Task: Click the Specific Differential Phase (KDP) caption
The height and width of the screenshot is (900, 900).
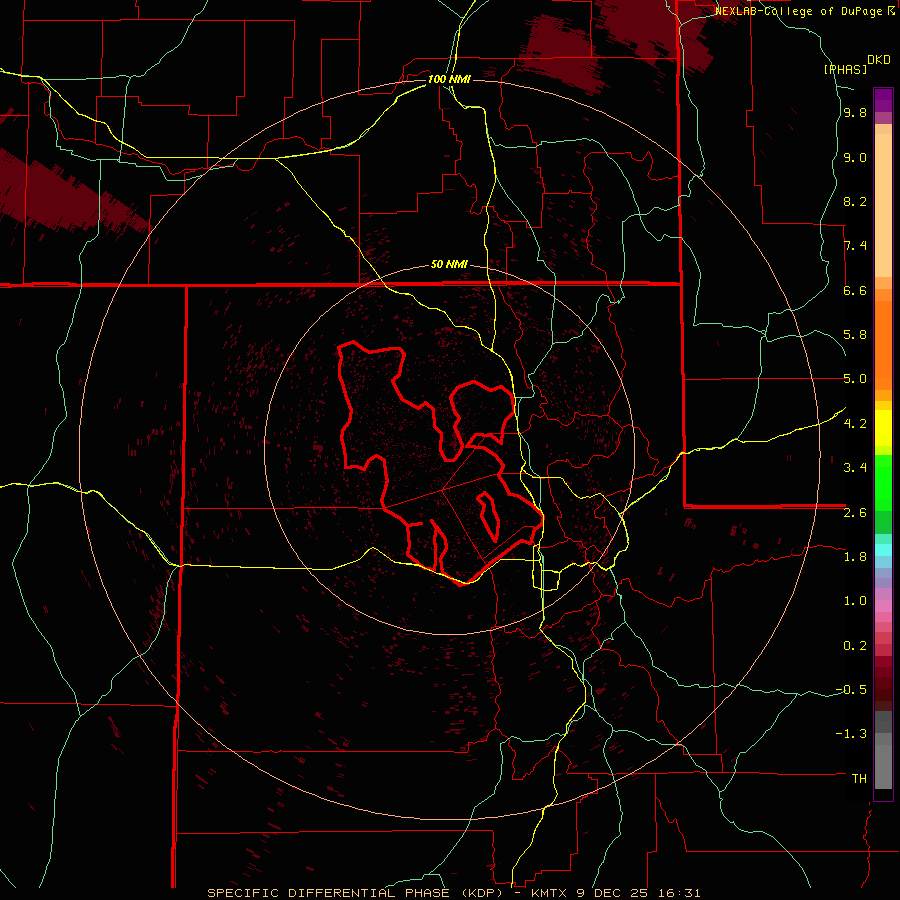Action: click(453, 893)
